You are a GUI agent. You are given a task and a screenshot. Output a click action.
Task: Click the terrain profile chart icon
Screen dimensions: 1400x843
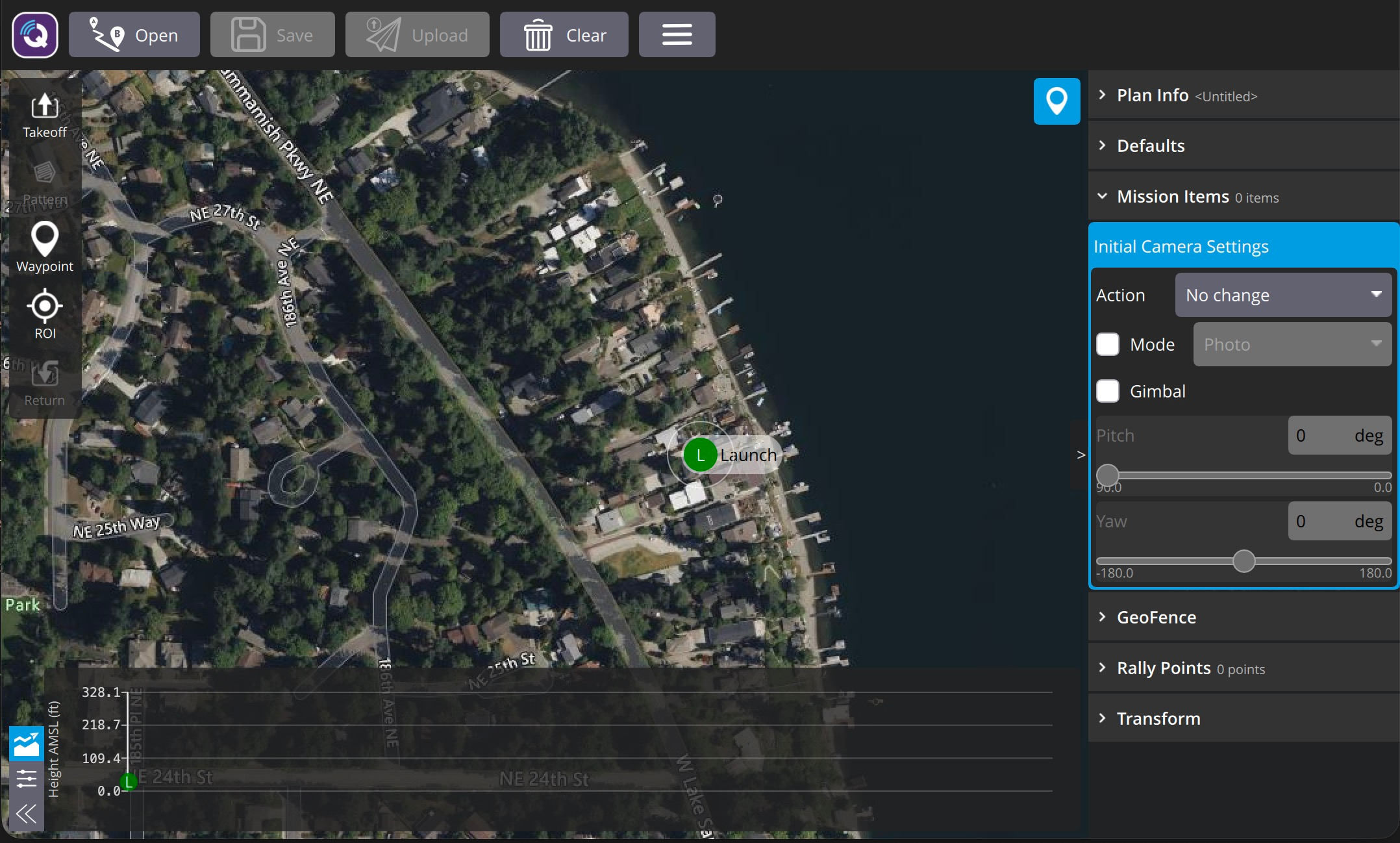click(x=27, y=744)
